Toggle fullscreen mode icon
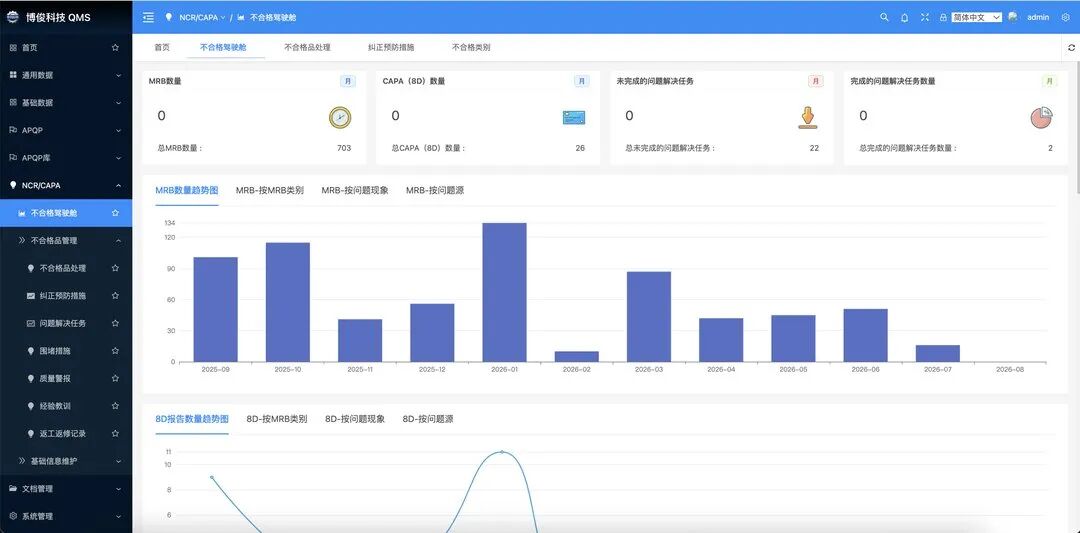The width and height of the screenshot is (1080, 533). tap(924, 17)
